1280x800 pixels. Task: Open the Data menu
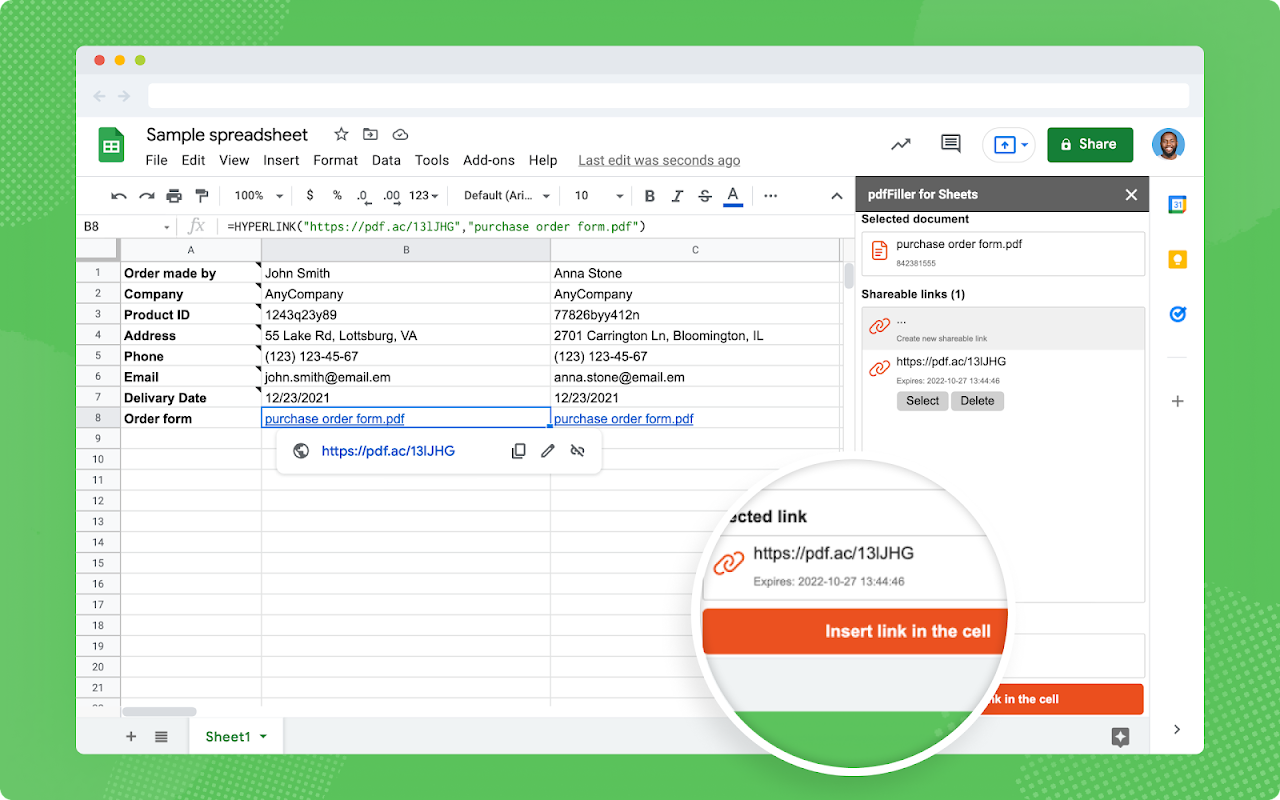[x=386, y=160]
